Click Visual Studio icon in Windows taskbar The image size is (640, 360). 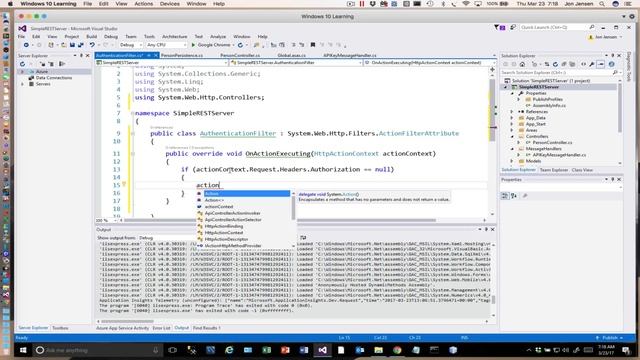click(x=322, y=350)
